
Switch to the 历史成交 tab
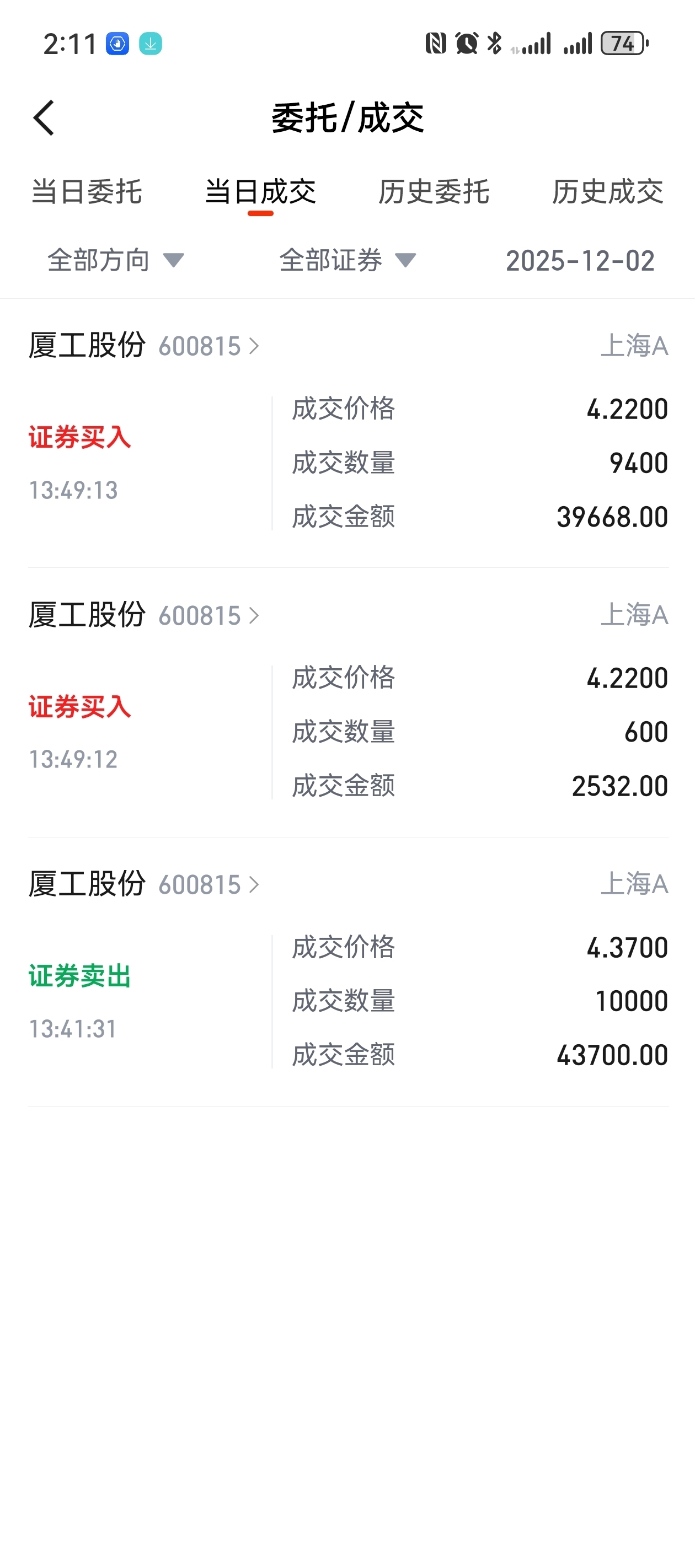coord(607,192)
